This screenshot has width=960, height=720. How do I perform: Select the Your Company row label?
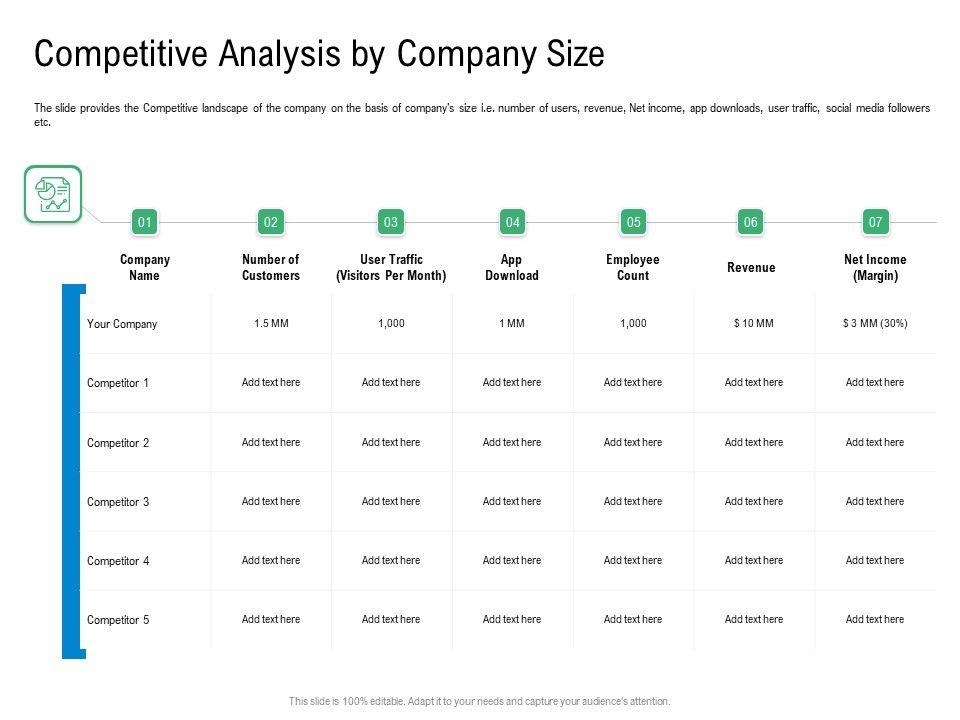(x=122, y=324)
